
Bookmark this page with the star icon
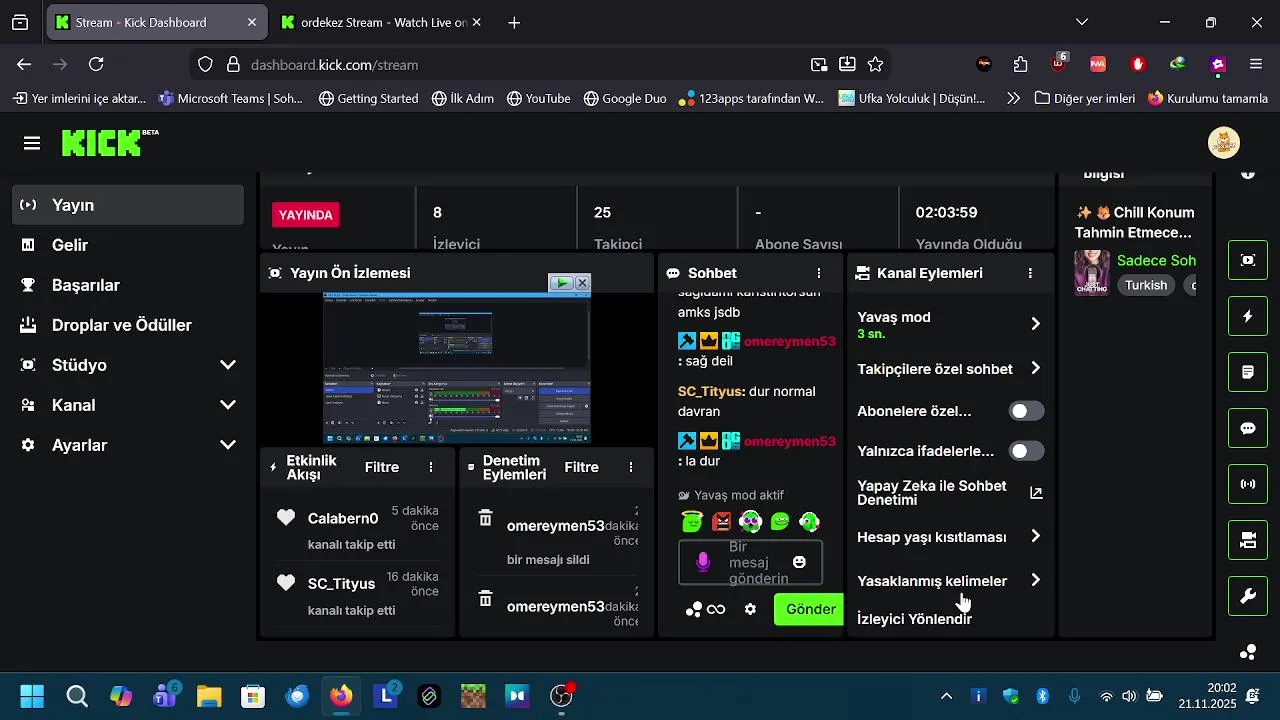pos(876,64)
